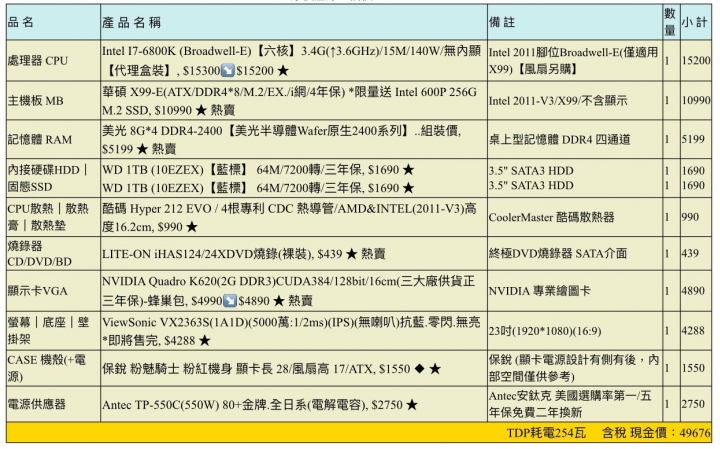Click quantity 1 in the 處理器 CPU row

pyautogui.click(x=667, y=61)
